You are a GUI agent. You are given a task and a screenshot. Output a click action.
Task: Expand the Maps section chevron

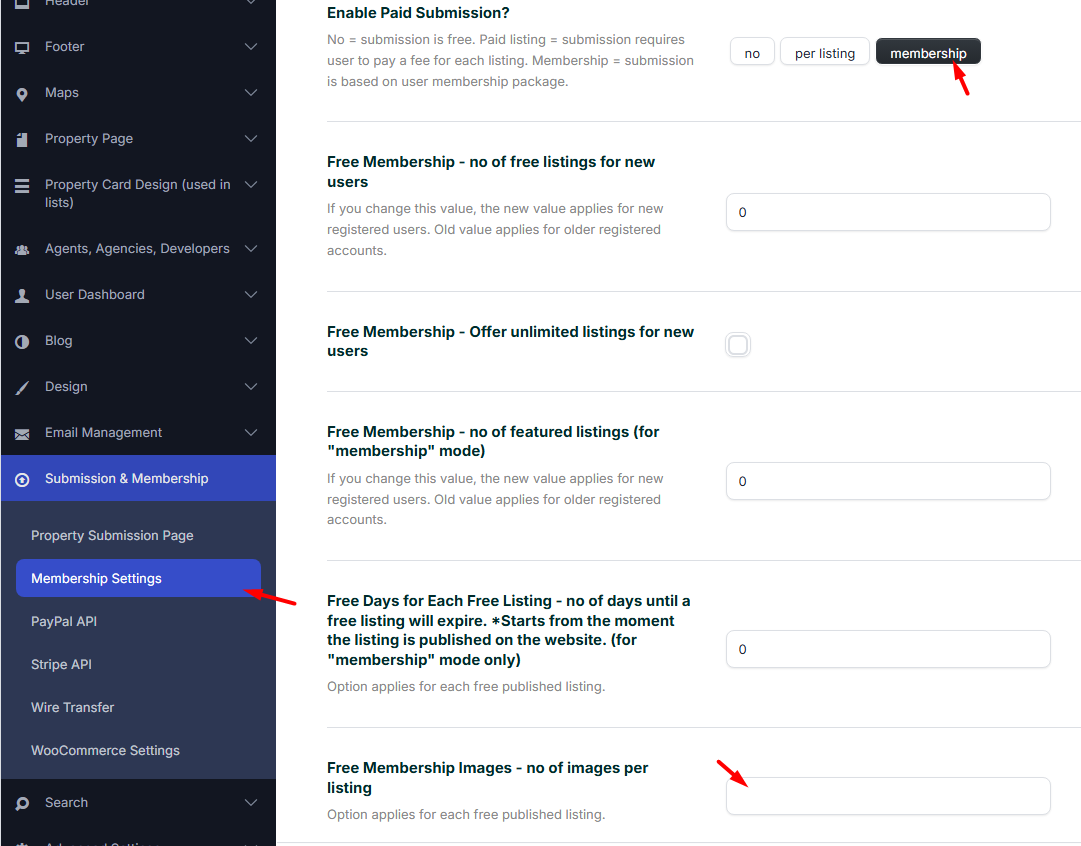[x=251, y=93]
